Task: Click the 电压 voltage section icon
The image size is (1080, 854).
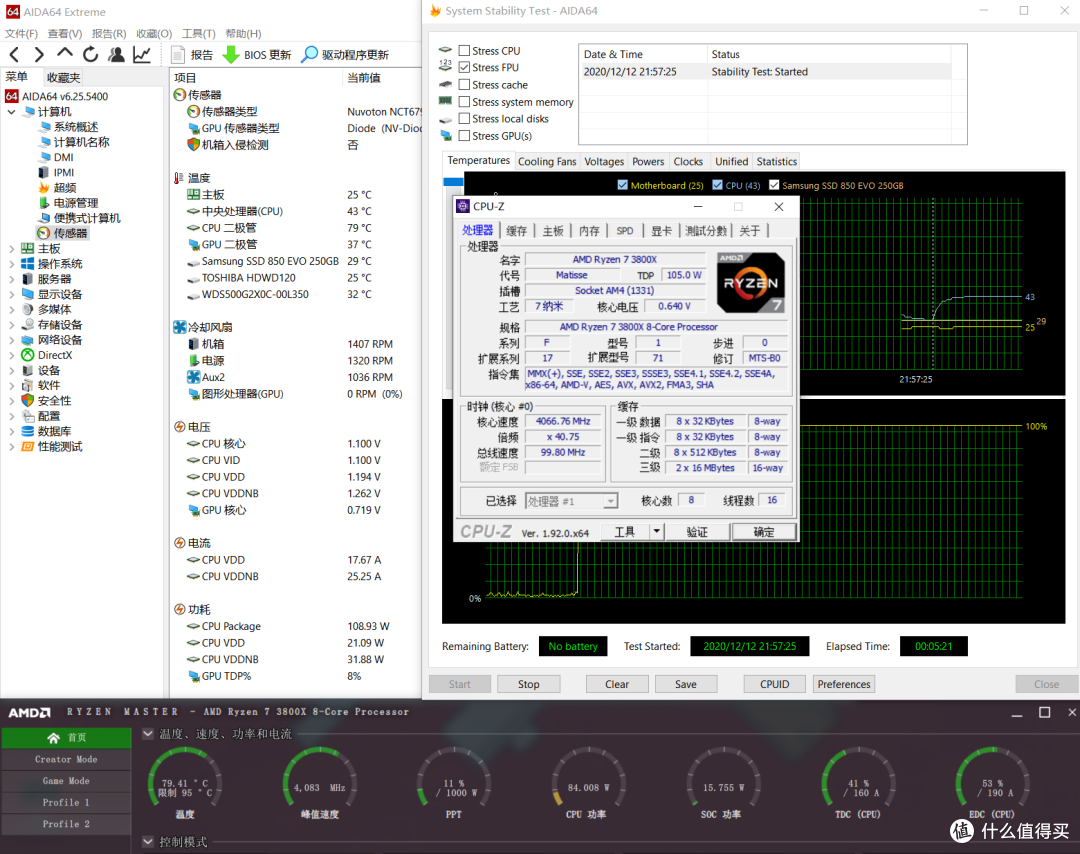Action: pyautogui.click(x=180, y=427)
